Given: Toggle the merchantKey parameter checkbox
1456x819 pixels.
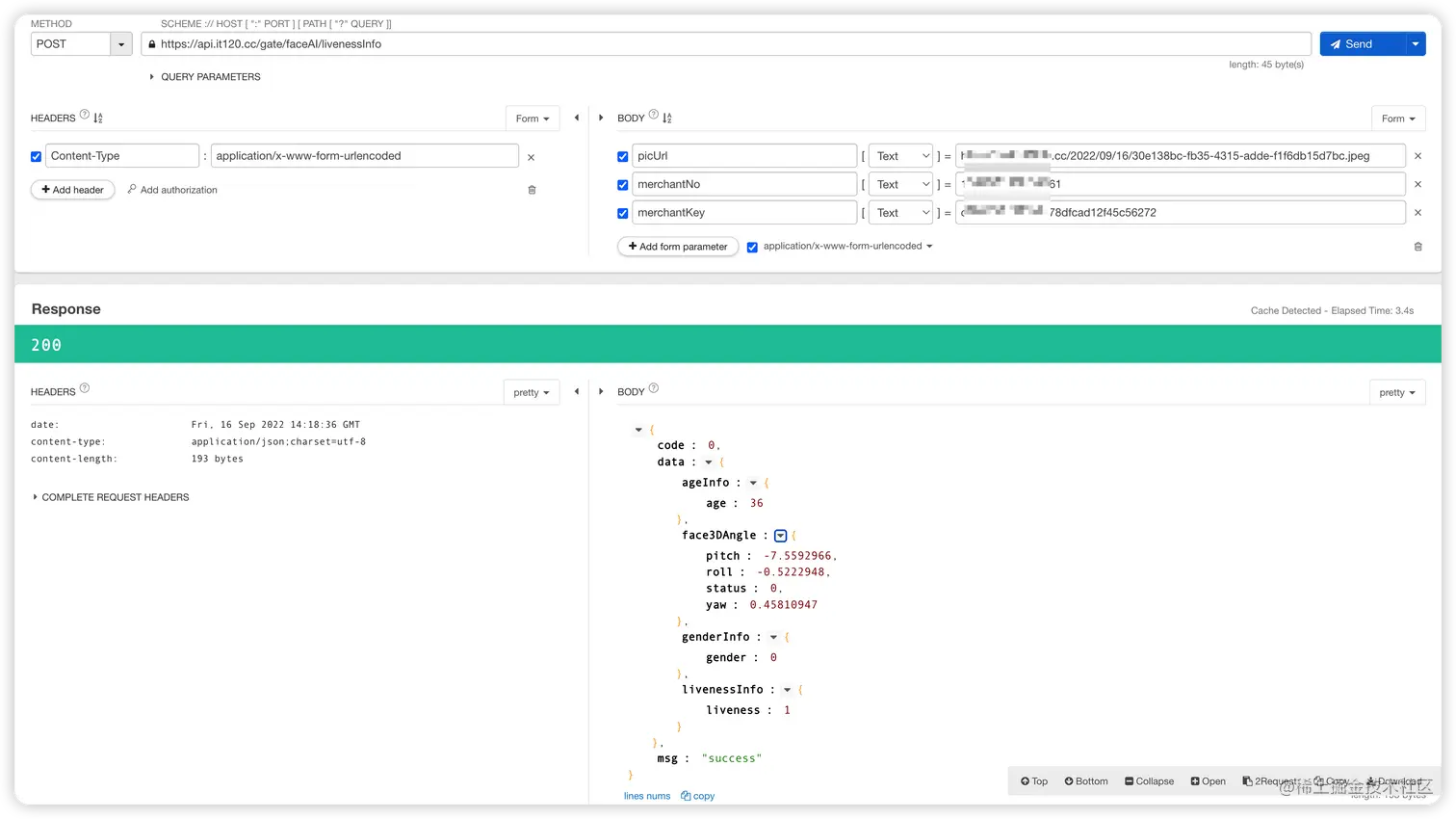Looking at the screenshot, I should tap(623, 213).
